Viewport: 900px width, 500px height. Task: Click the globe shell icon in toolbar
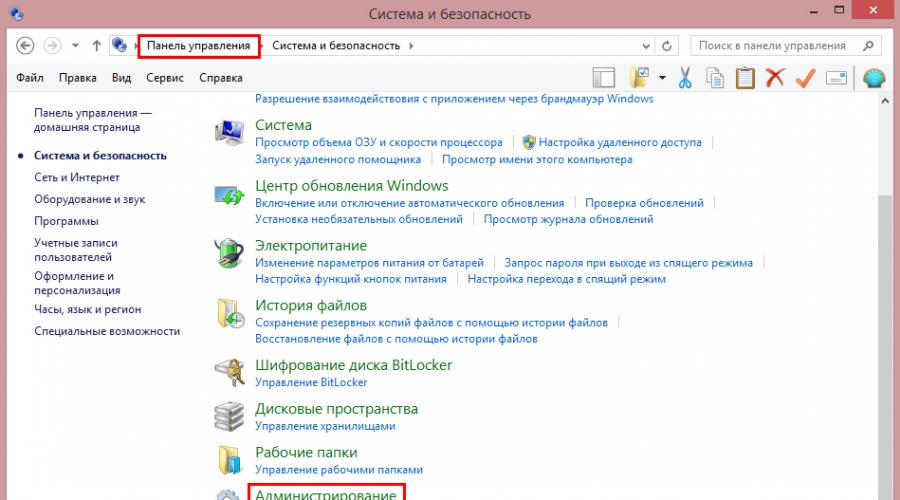[874, 77]
